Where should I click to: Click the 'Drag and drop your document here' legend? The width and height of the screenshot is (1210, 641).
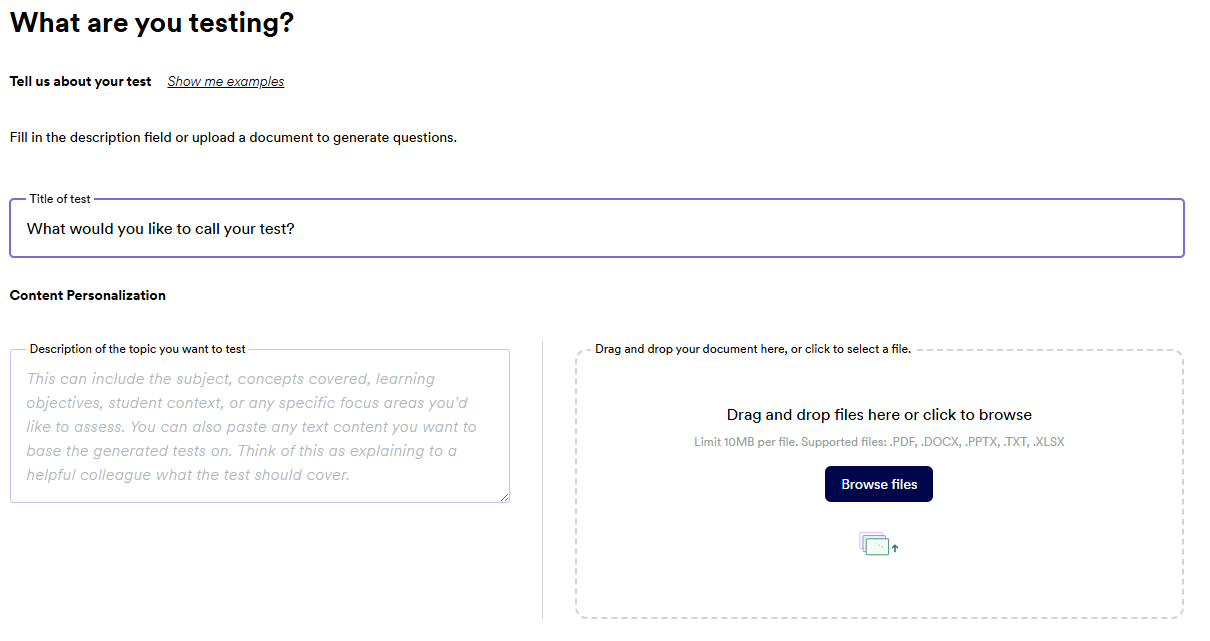[x=752, y=349]
